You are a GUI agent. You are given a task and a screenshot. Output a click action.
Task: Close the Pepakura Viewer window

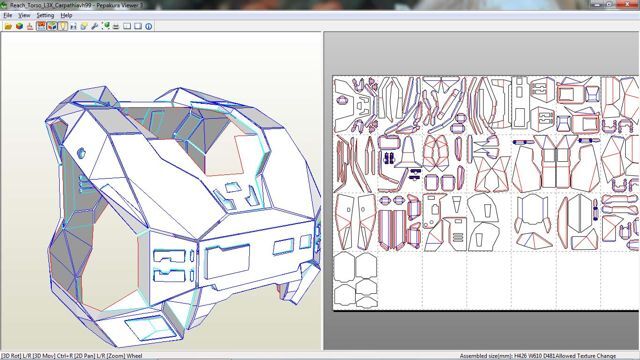(x=627, y=4)
